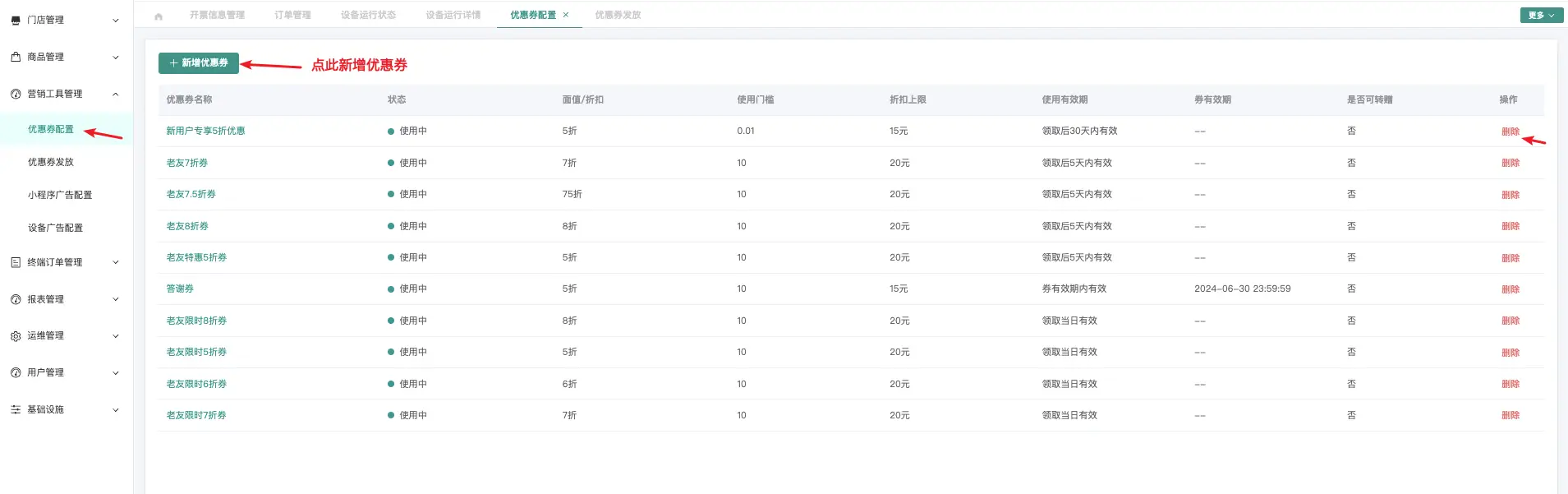
Task: Open the 老友限时8折券 coupon link
Action: click(196, 321)
